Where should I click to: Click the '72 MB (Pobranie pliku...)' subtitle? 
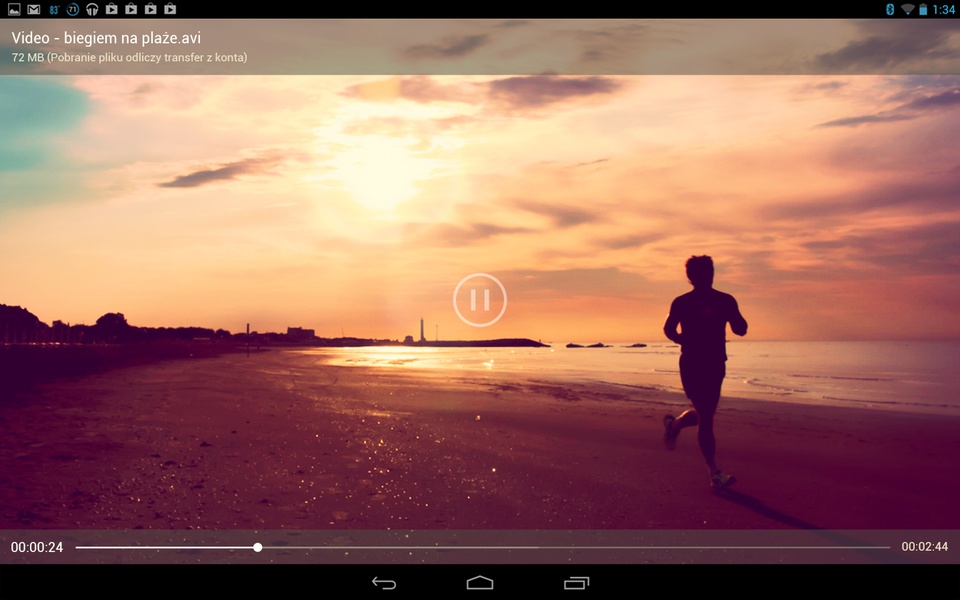(x=129, y=58)
